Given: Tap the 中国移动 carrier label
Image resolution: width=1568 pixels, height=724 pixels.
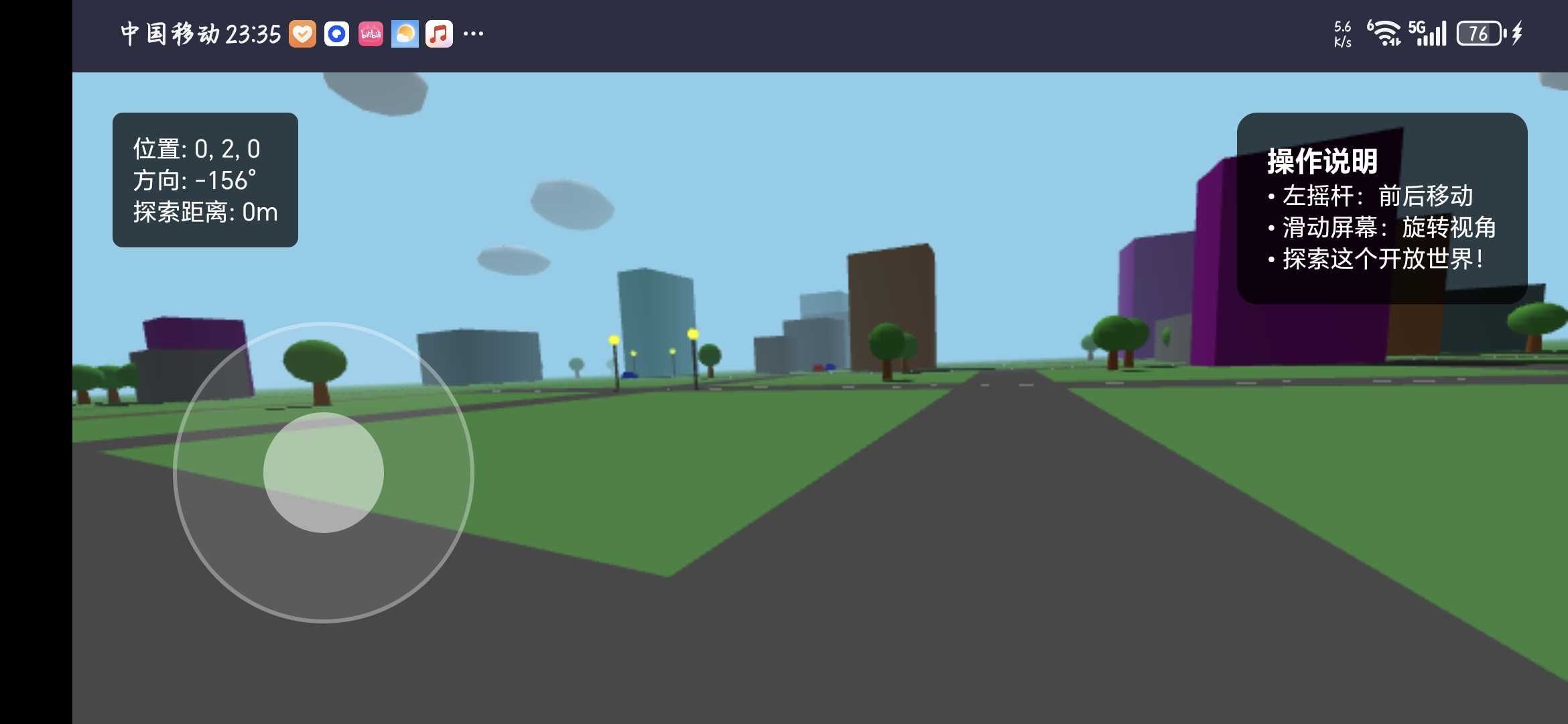Looking at the screenshot, I should (x=170, y=34).
